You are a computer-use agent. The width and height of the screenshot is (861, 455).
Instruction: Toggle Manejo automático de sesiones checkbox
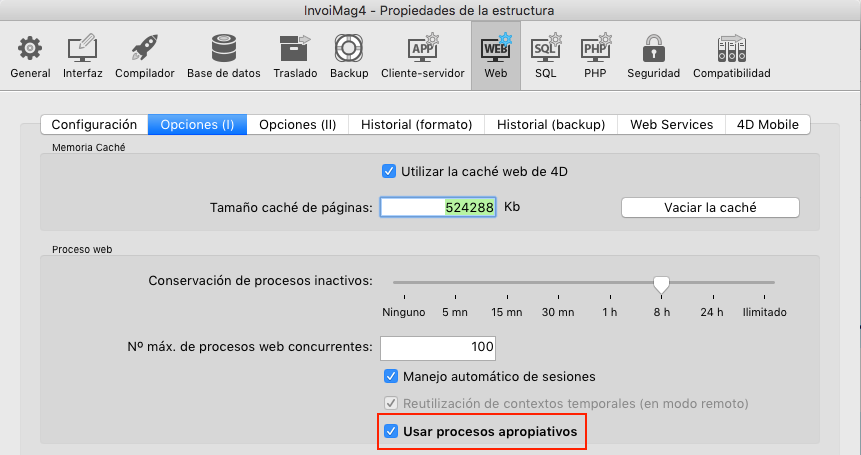tap(391, 377)
